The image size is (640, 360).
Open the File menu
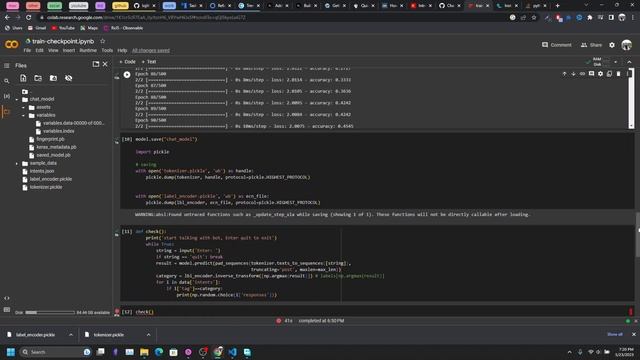(27, 50)
